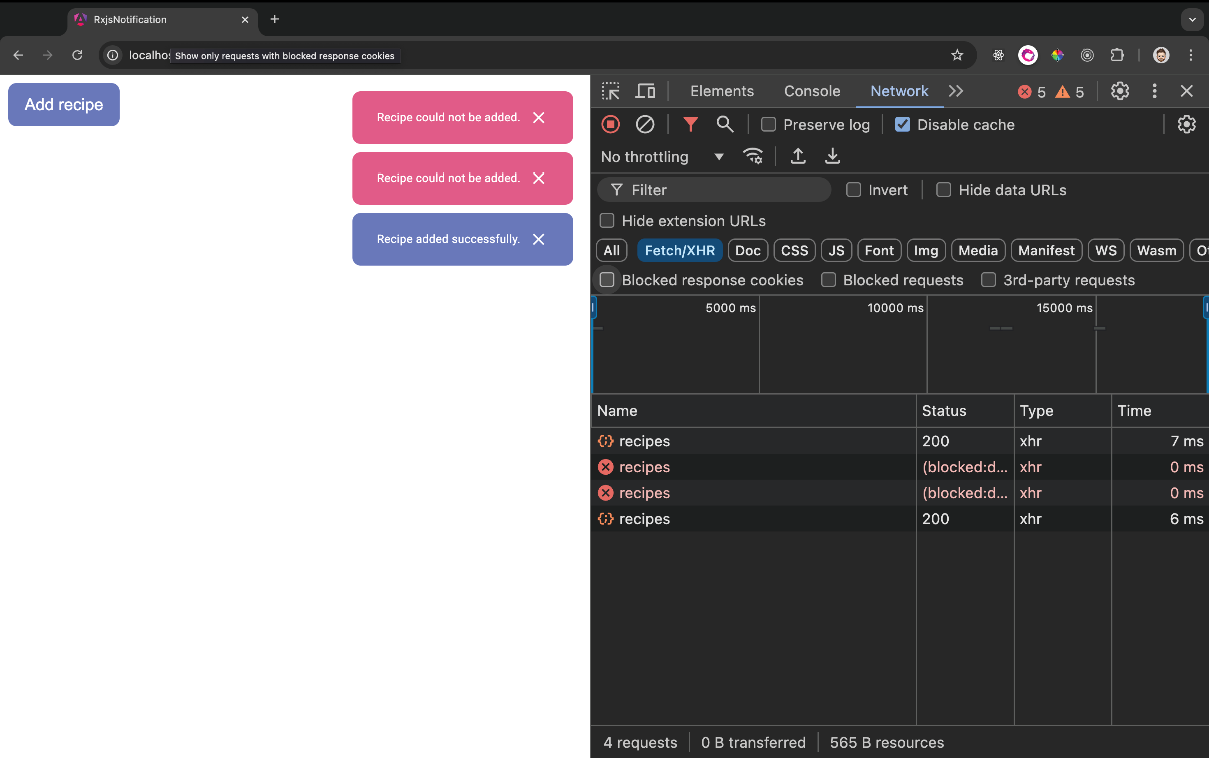Click the inspect element picker icon

point(610,91)
